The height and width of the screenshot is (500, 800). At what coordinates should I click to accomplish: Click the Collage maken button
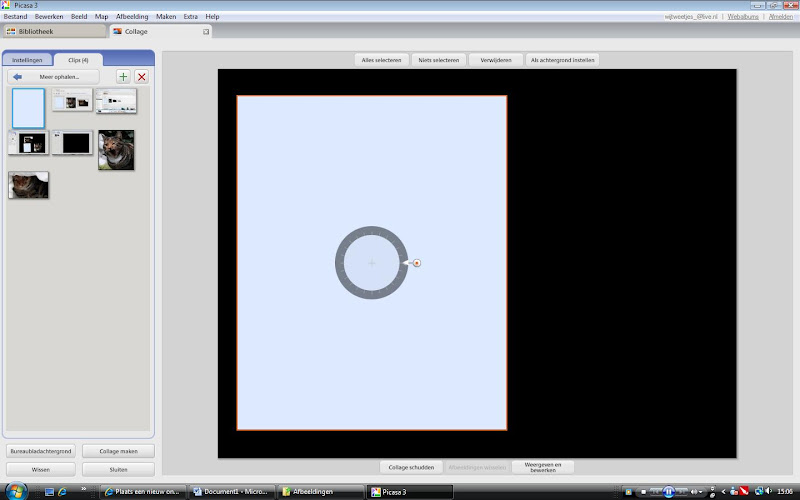click(x=118, y=451)
